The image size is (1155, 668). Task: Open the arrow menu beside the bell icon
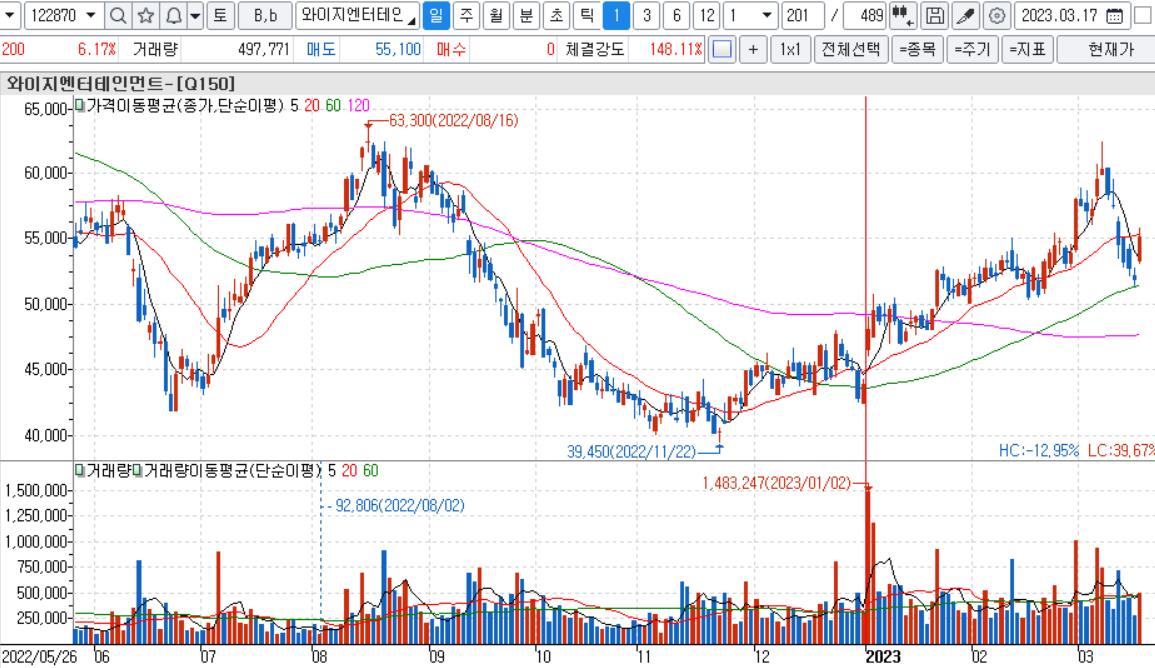point(195,15)
